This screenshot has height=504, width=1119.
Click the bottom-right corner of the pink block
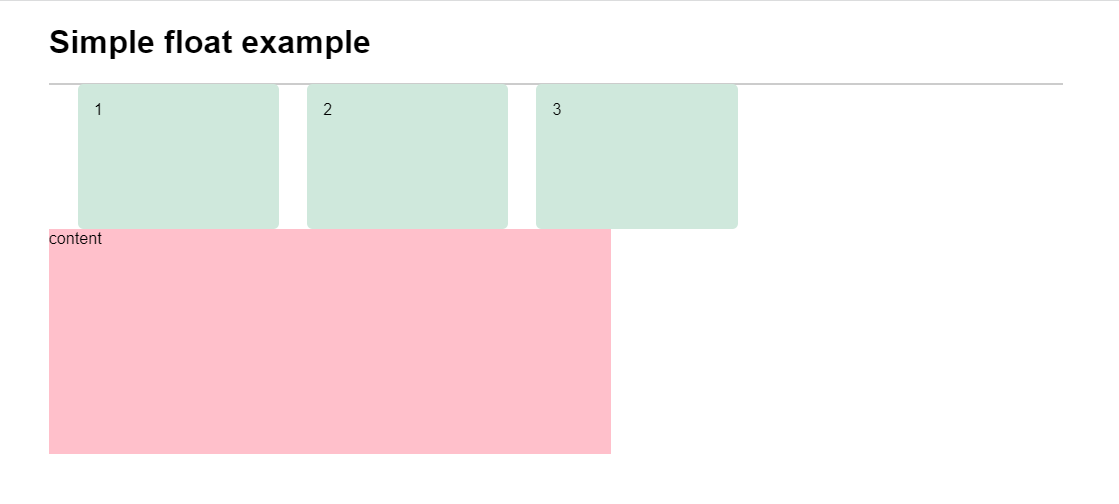tap(609, 452)
